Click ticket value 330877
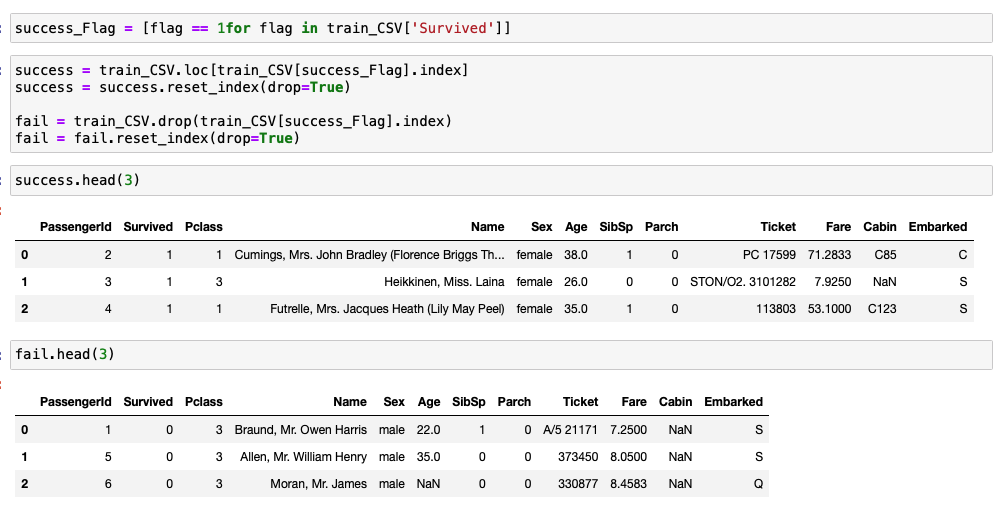 578,484
